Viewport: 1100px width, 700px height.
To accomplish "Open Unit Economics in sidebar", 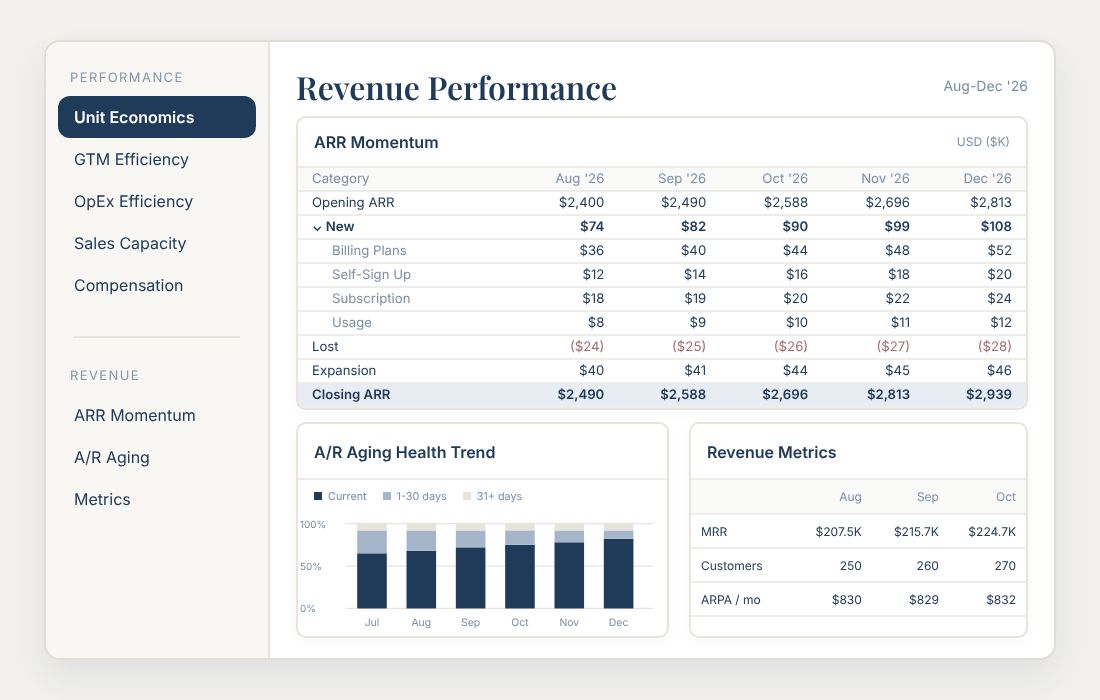I will (x=156, y=117).
